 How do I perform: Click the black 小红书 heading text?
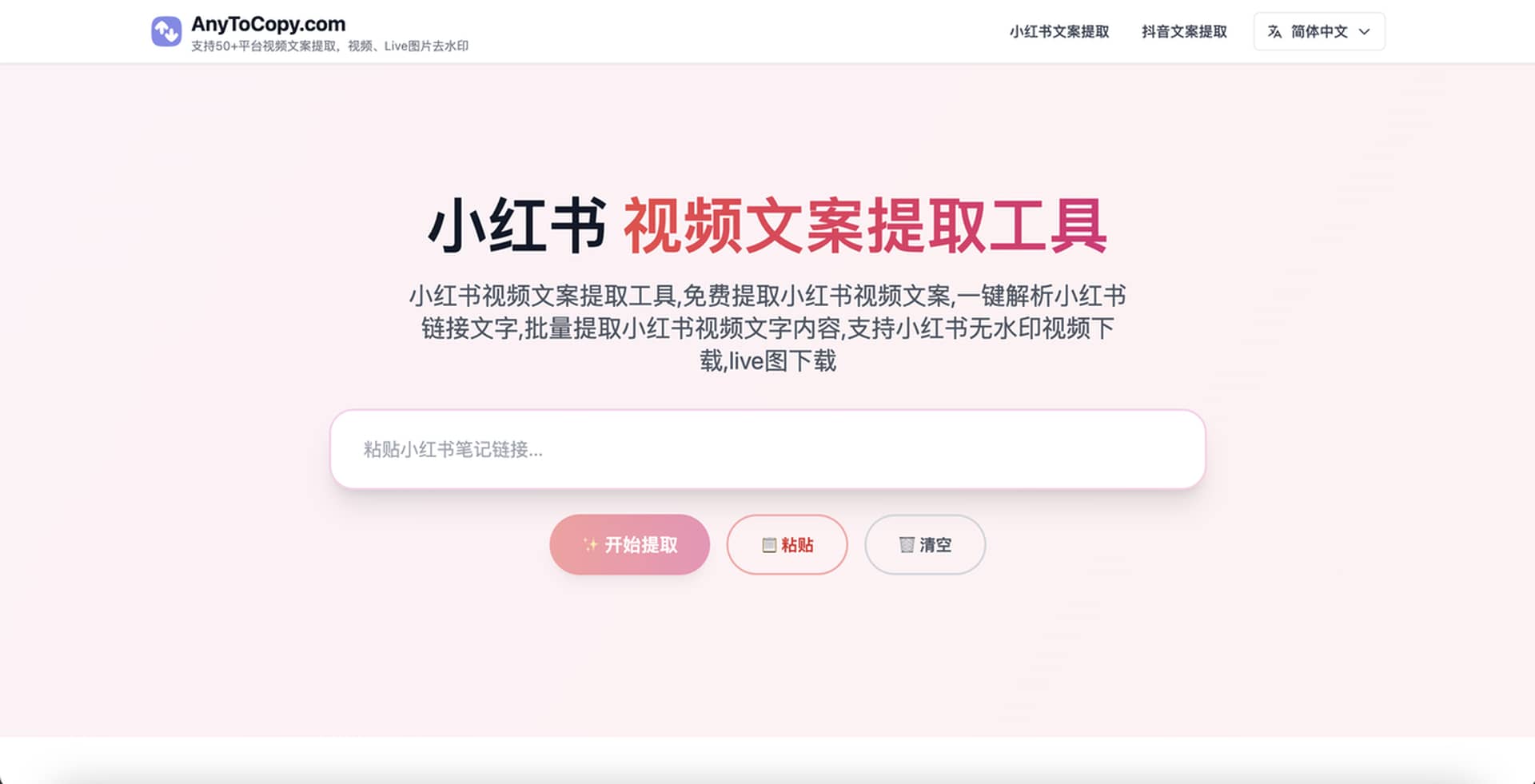pyautogui.click(x=517, y=226)
